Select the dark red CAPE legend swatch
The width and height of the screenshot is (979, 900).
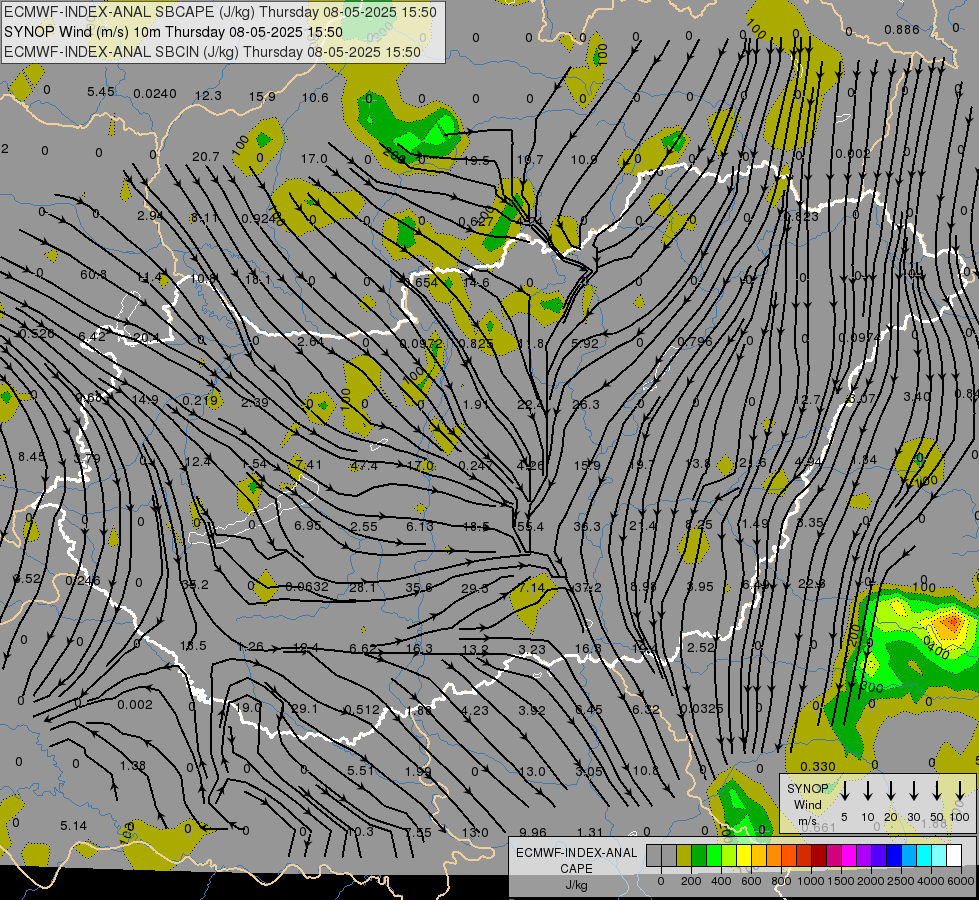coord(819,855)
